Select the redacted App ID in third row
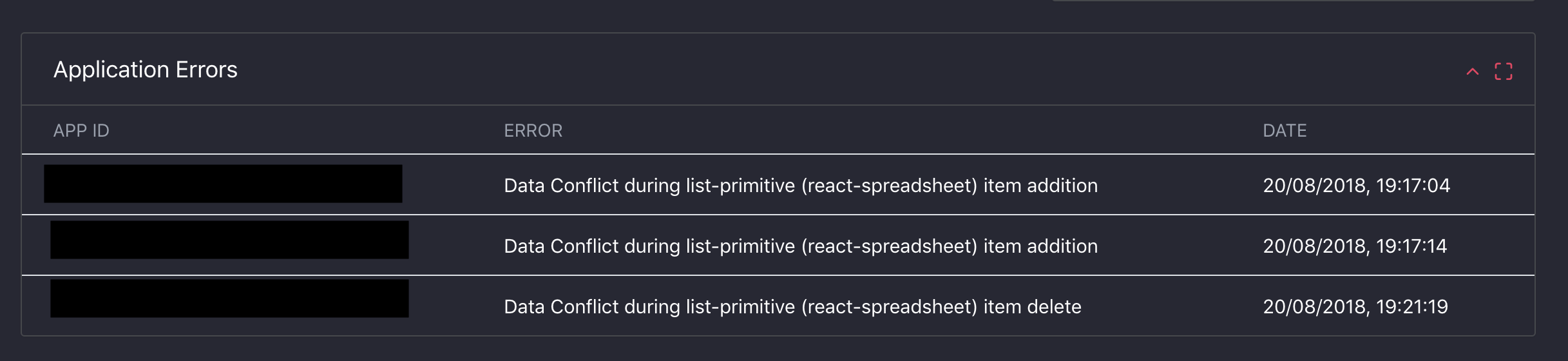 [x=229, y=298]
